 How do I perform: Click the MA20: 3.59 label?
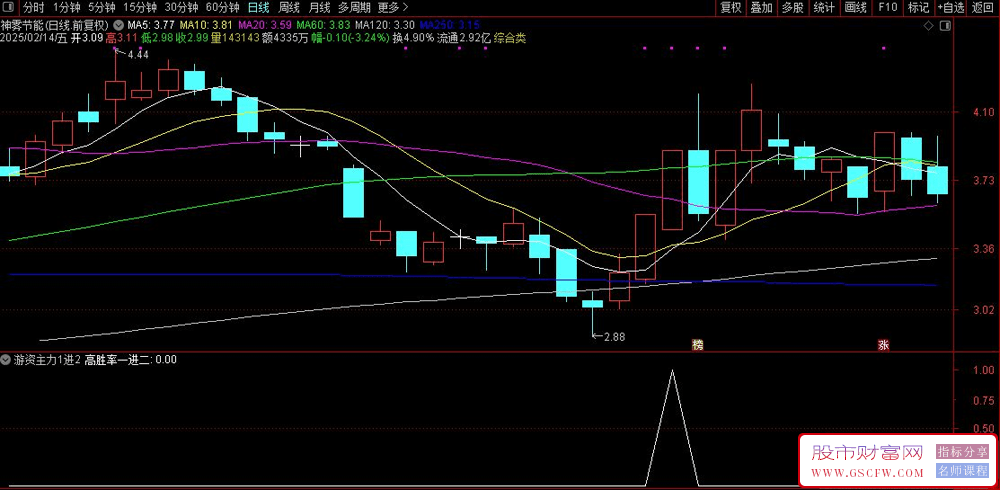tap(265, 26)
